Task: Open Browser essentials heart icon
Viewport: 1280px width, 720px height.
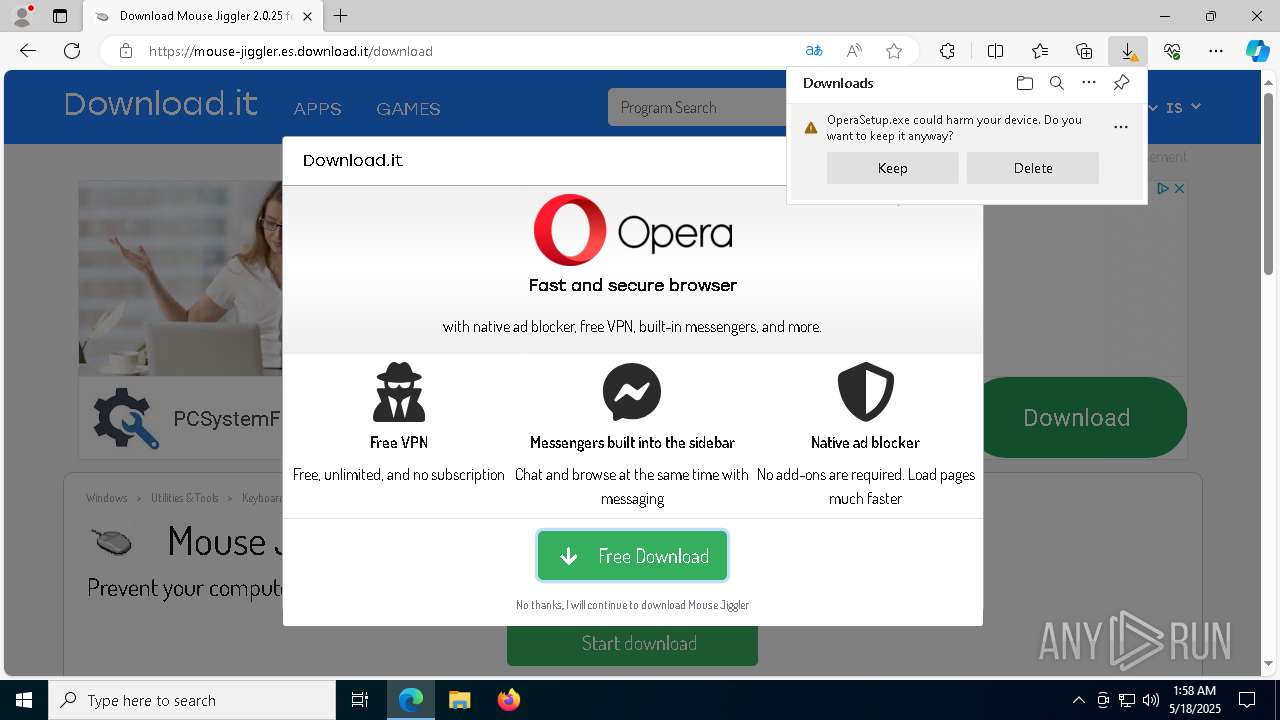Action: point(1172,51)
